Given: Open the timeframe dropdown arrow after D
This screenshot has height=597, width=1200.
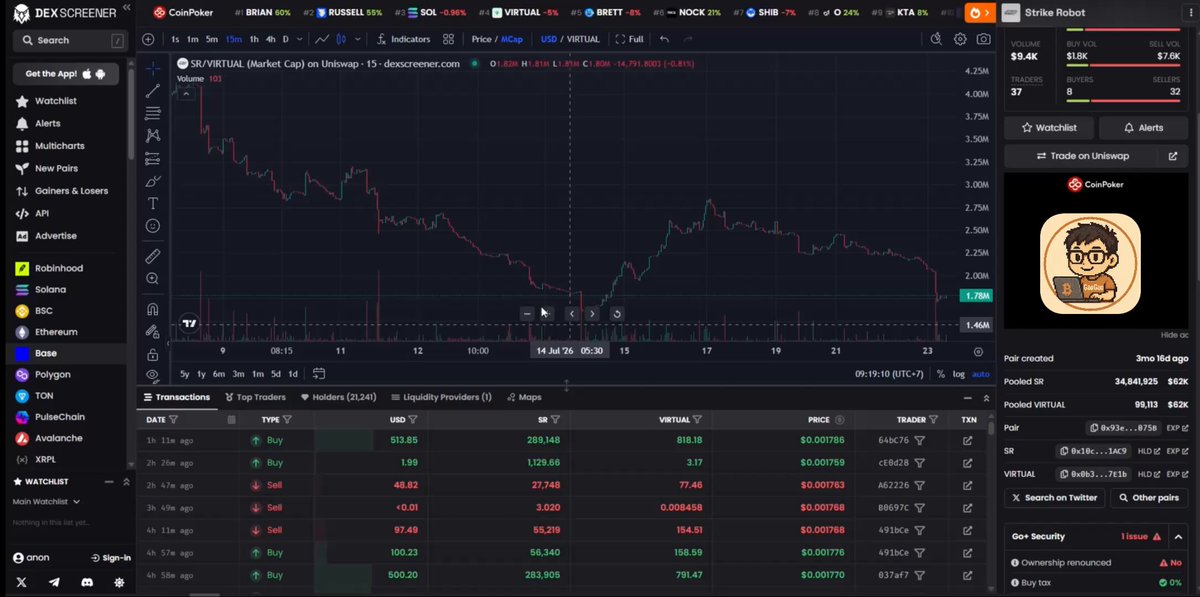Looking at the screenshot, I should pos(300,39).
